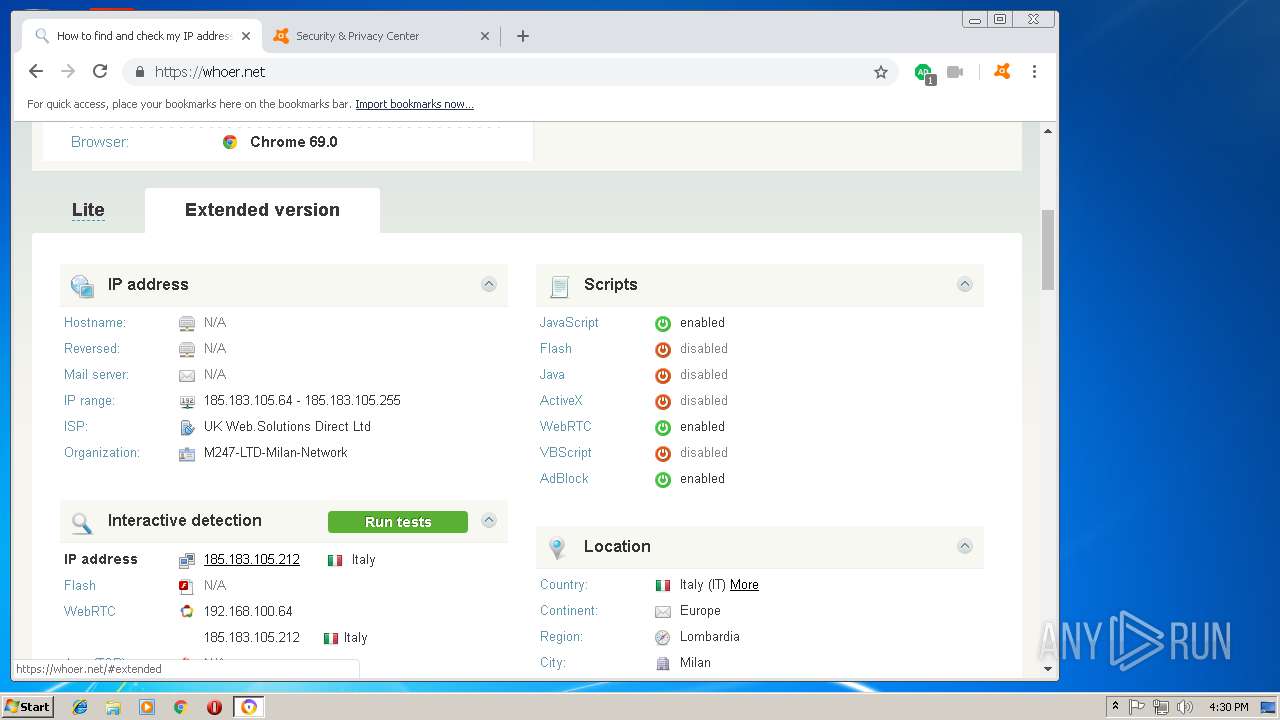Click the scrollbar down arrow
Screen dimensions: 1280x720
click(x=1048, y=669)
